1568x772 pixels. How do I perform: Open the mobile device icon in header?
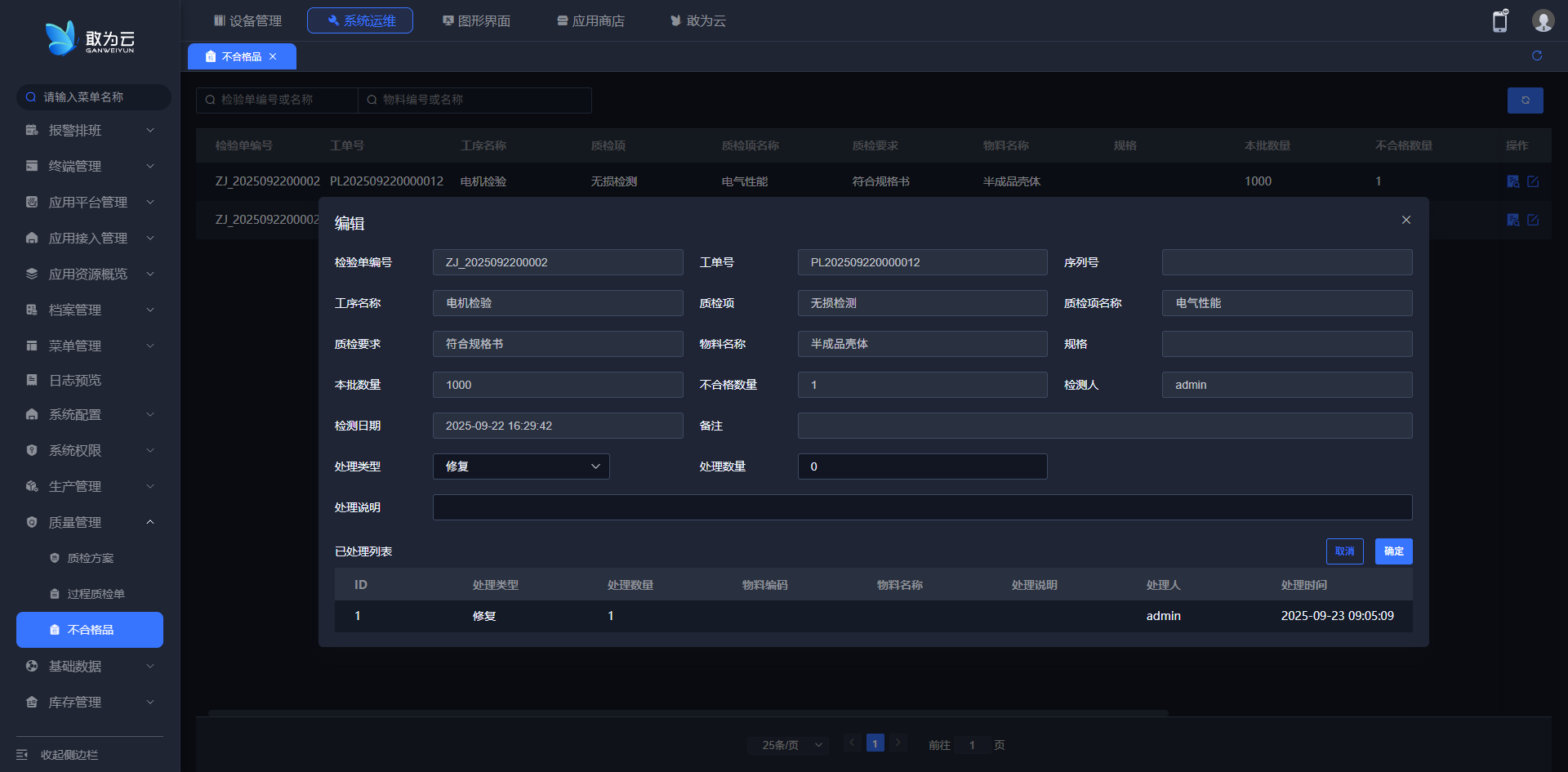click(1500, 21)
